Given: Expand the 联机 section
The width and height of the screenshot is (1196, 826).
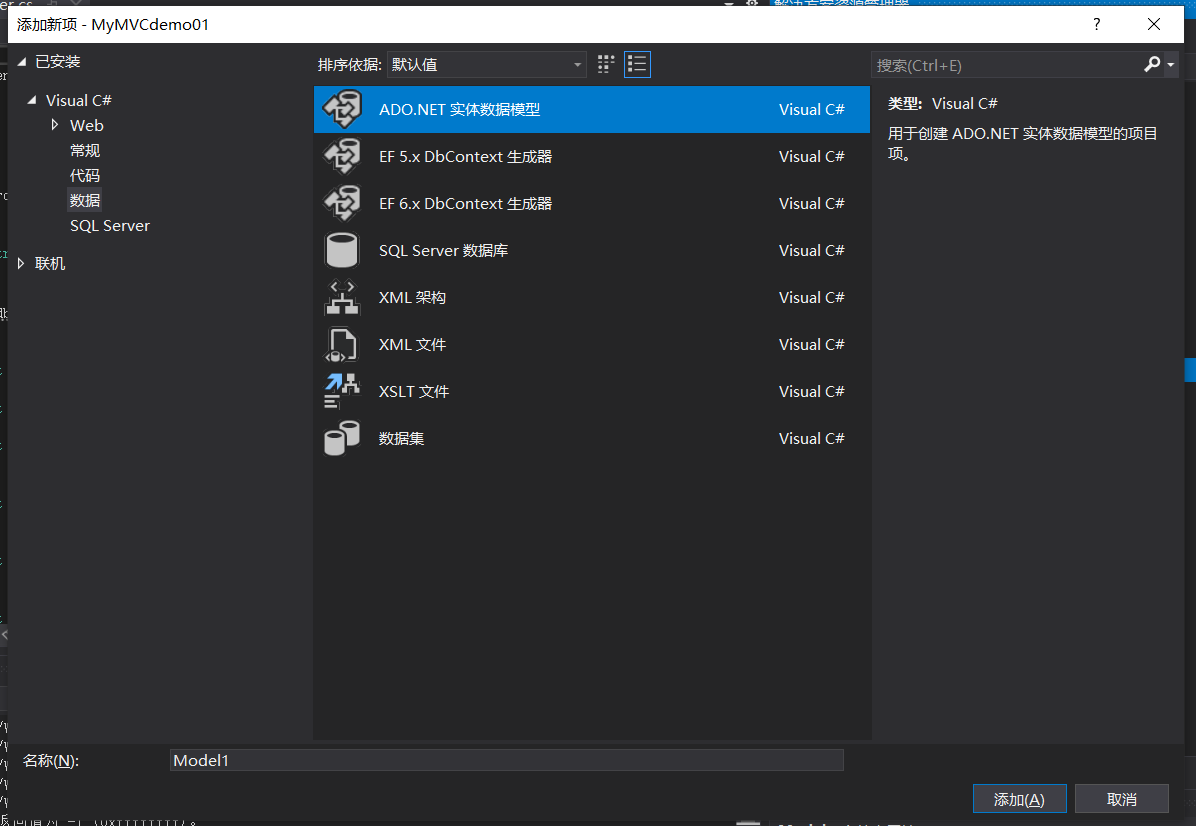Looking at the screenshot, I should click(x=20, y=263).
